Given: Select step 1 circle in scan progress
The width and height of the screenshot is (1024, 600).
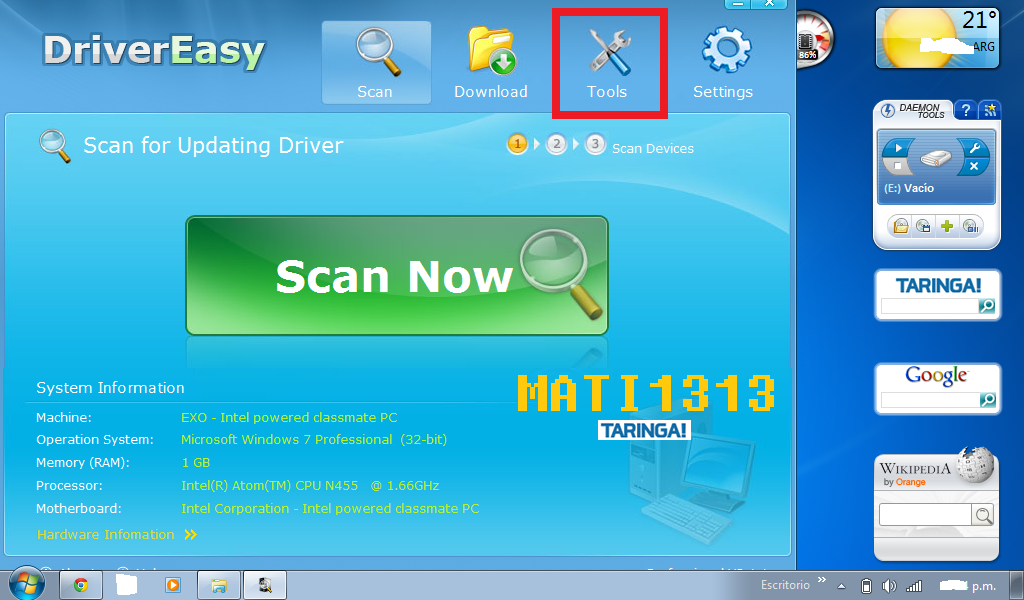Looking at the screenshot, I should pos(517,144).
